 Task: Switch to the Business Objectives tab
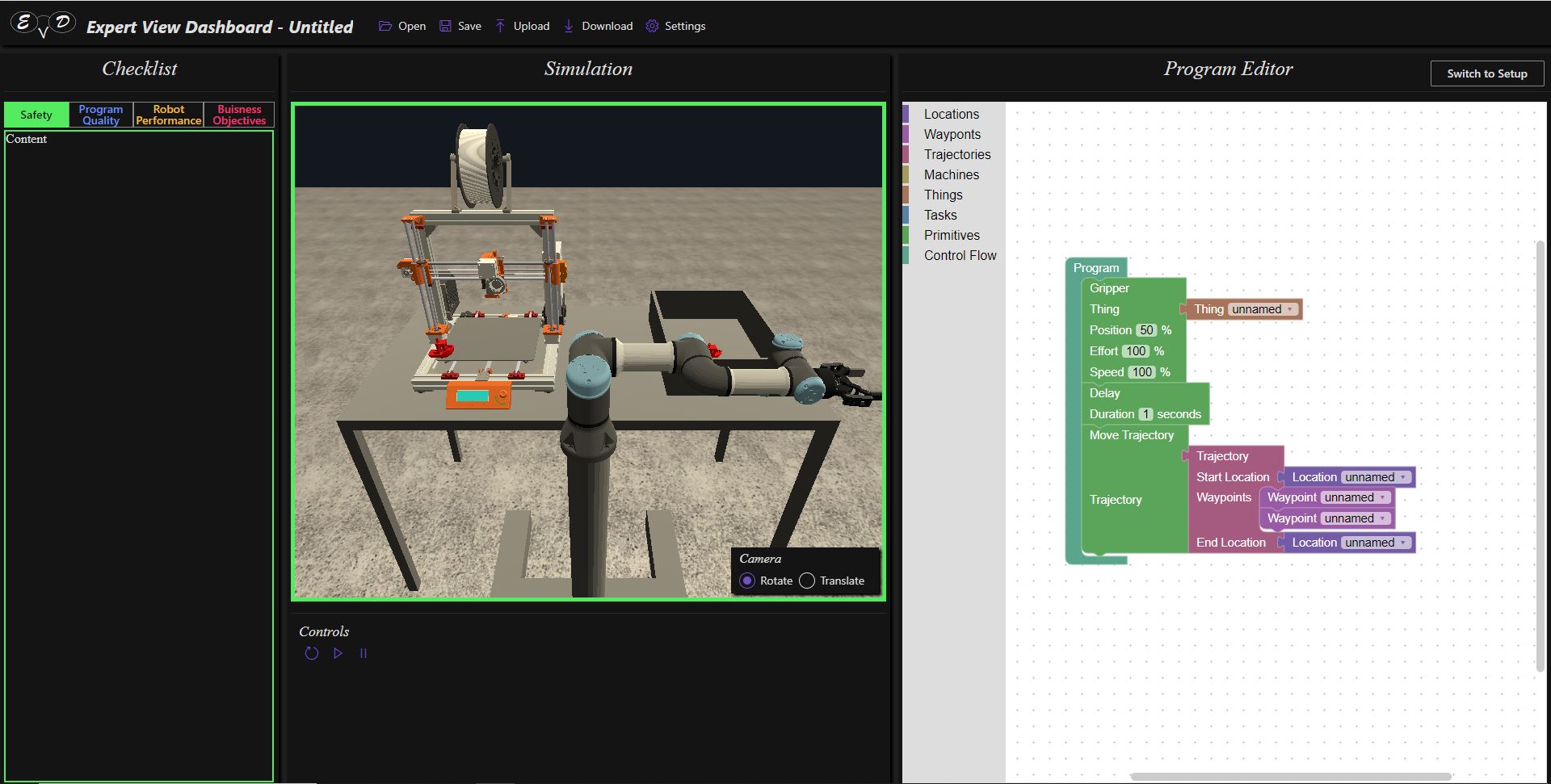point(239,115)
